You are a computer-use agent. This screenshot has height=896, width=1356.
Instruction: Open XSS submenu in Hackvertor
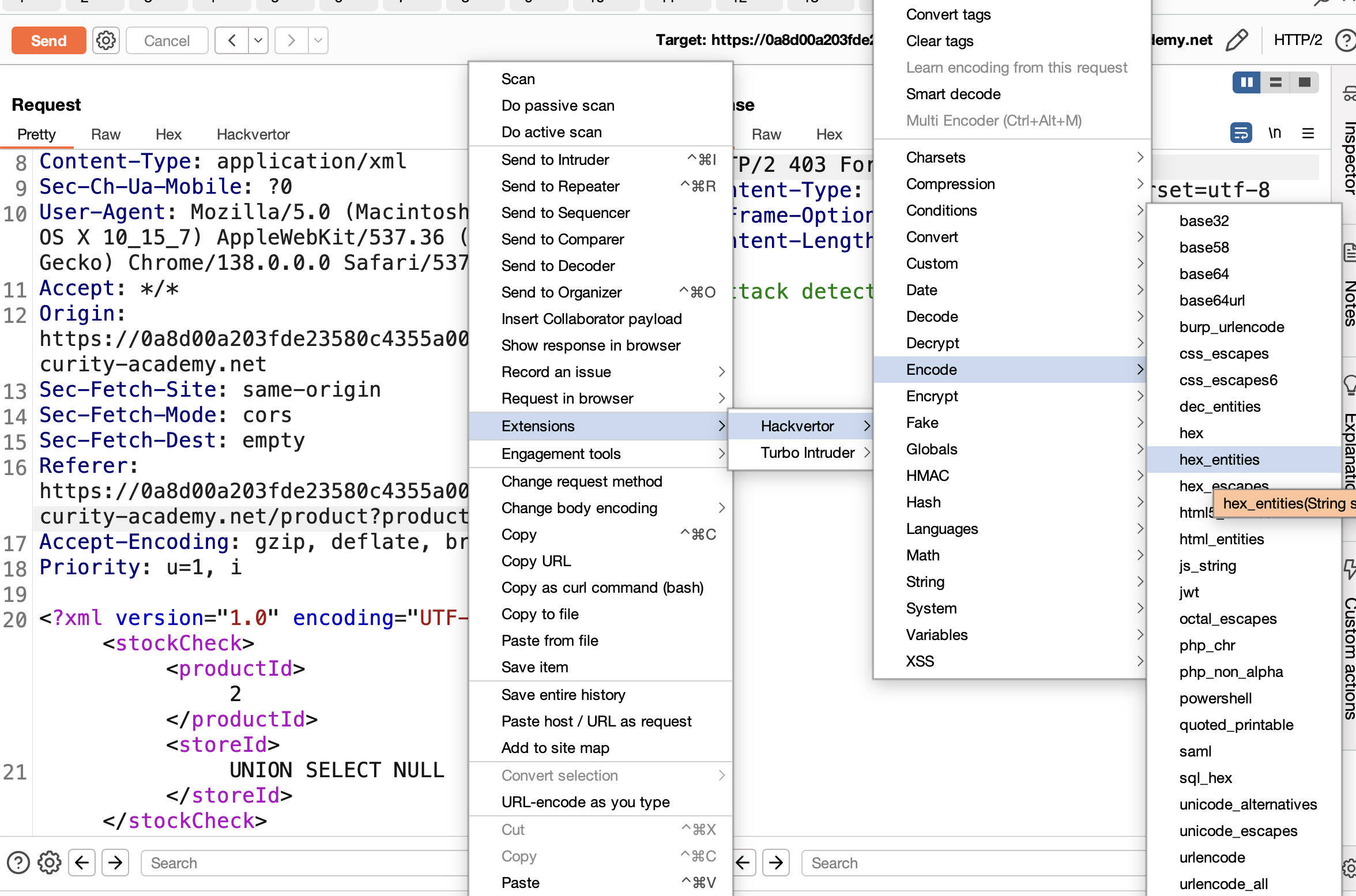[x=1010, y=661]
